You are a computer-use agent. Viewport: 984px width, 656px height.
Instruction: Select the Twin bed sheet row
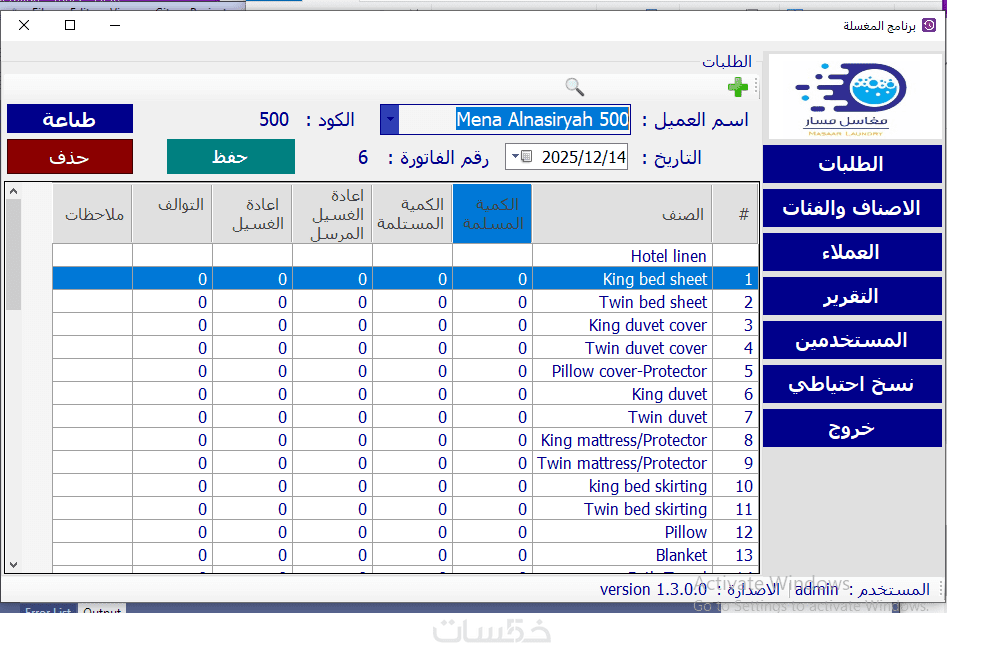tap(405, 302)
